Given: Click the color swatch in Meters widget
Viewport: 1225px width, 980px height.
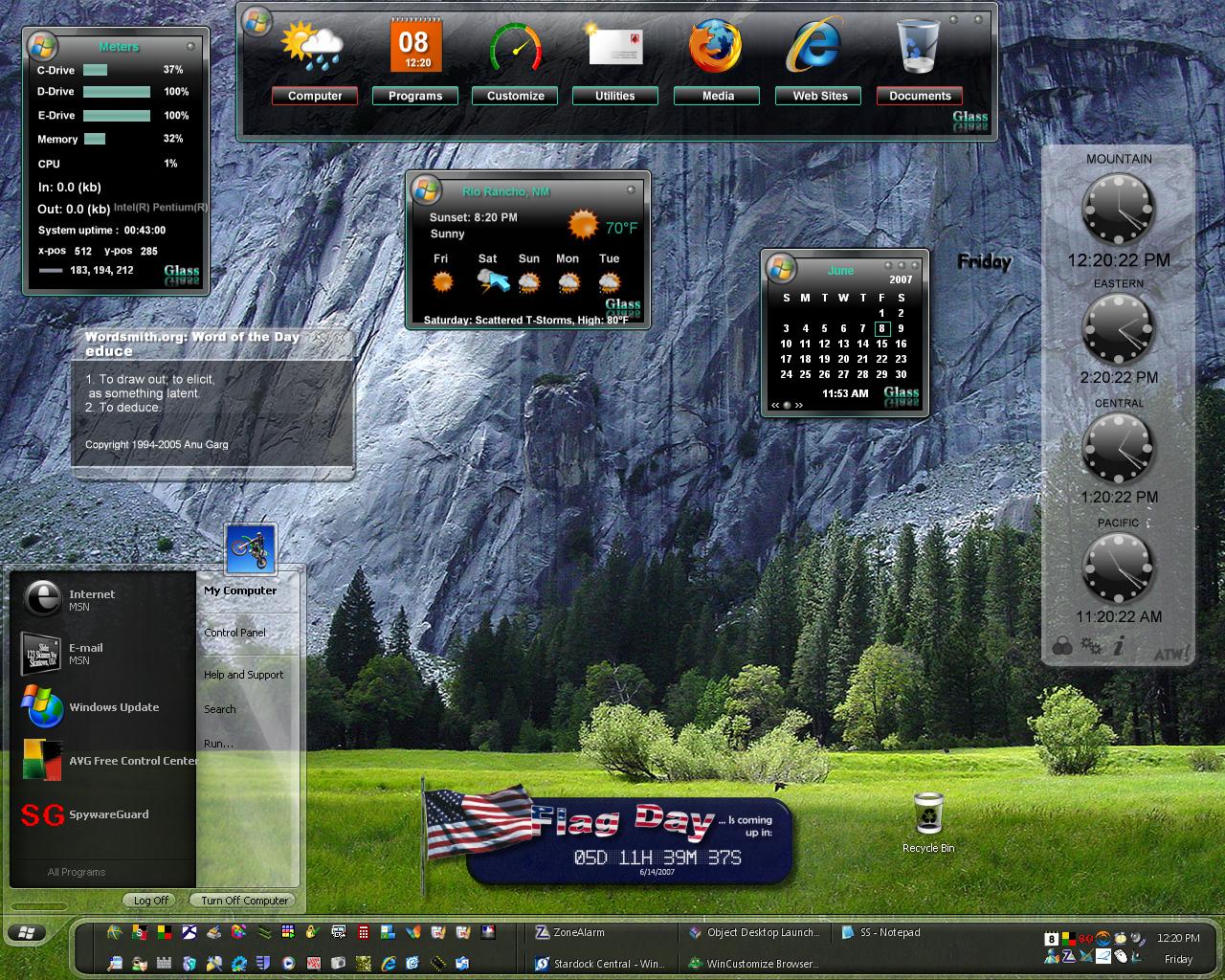Looking at the screenshot, I should click(x=51, y=271).
